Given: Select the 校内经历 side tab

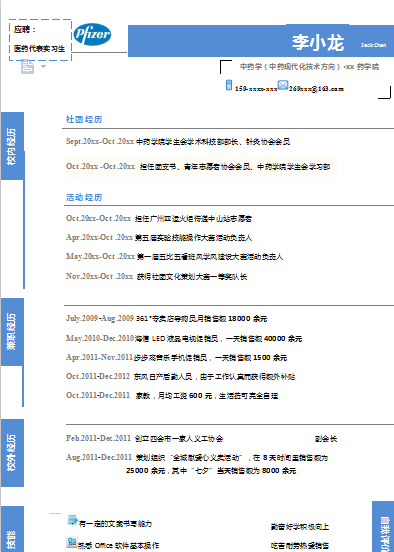Looking at the screenshot, I should tap(12, 146).
